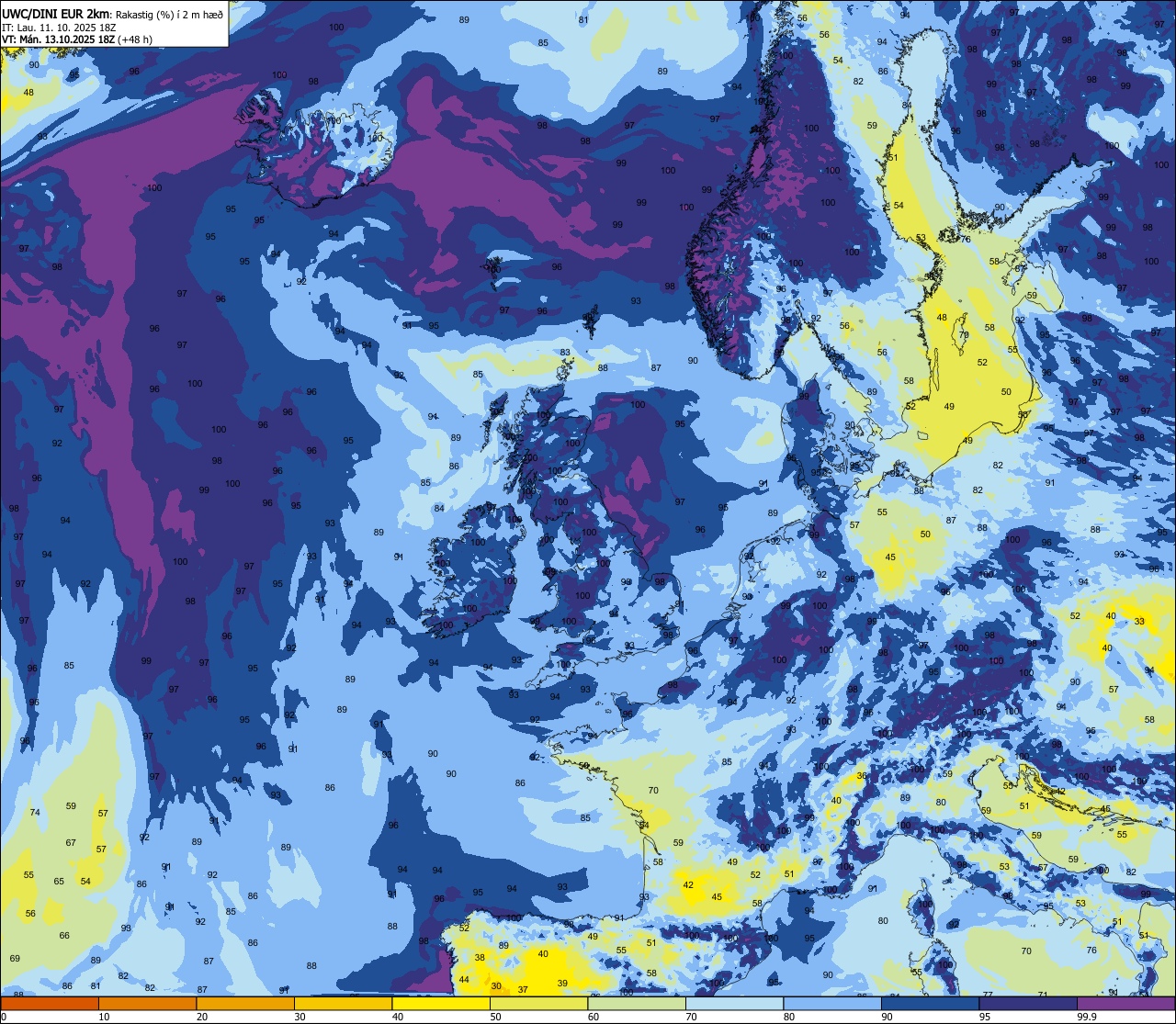This screenshot has width=1176, height=1024.
Task: Click the humidity value "71" near the legend
Action: tap(1043, 995)
